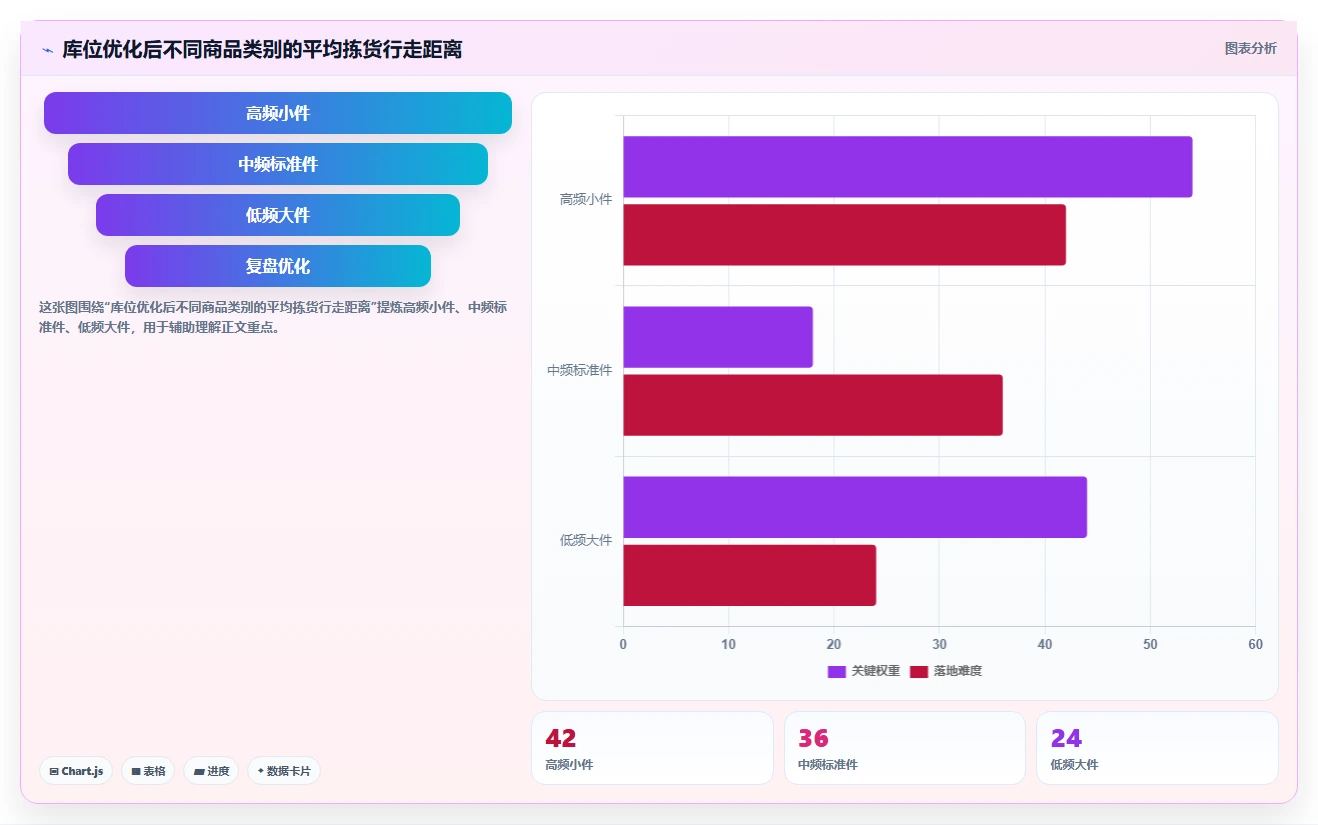
Task: Click the x-axis tick label 0
Action: 623,645
